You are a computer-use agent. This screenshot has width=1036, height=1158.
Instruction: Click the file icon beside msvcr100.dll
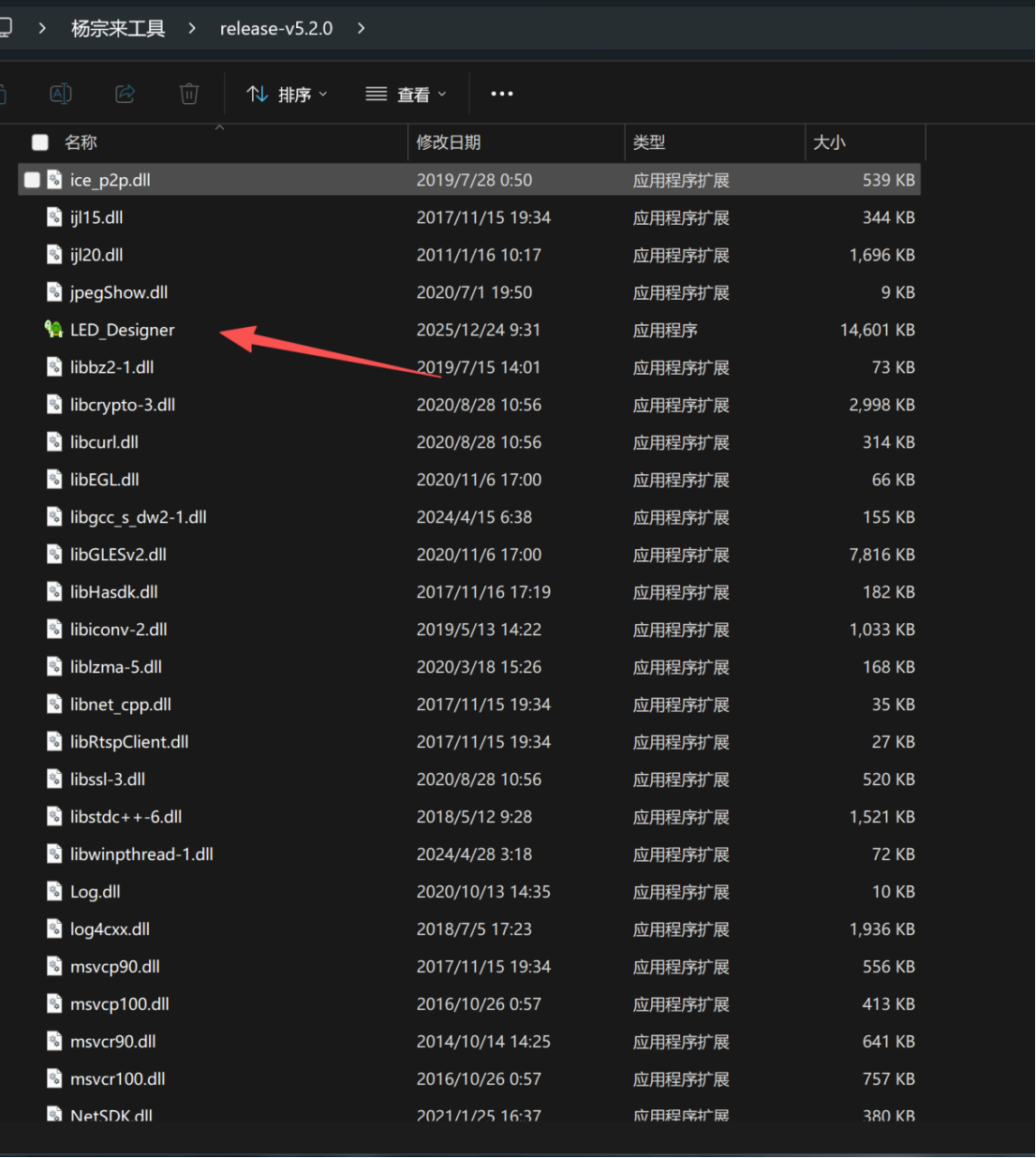point(55,1079)
